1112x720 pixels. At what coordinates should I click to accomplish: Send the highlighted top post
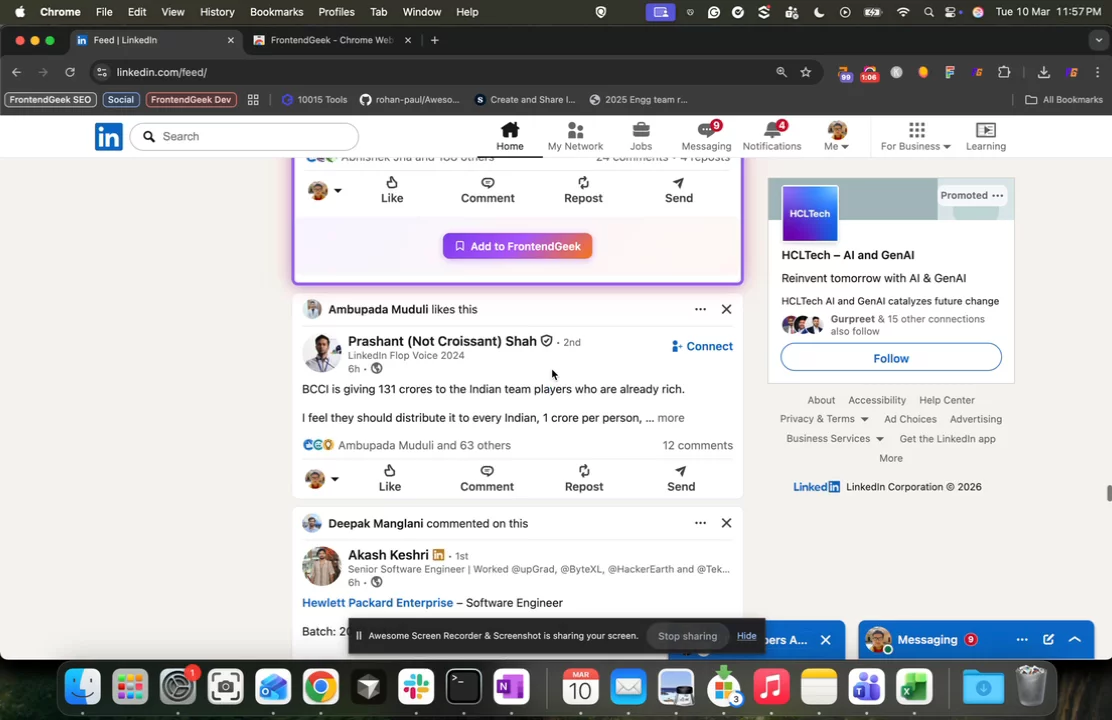click(x=679, y=190)
